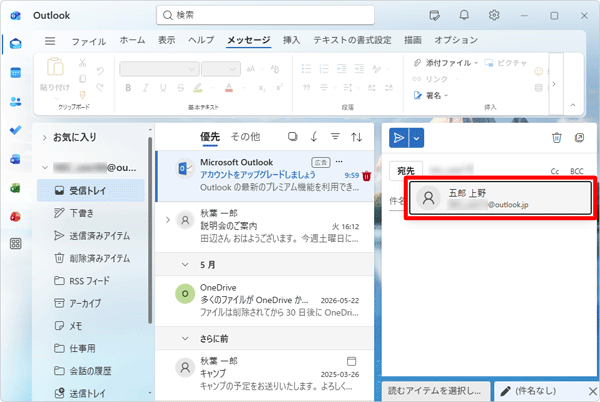Open the font name combo box

[x=160, y=69]
